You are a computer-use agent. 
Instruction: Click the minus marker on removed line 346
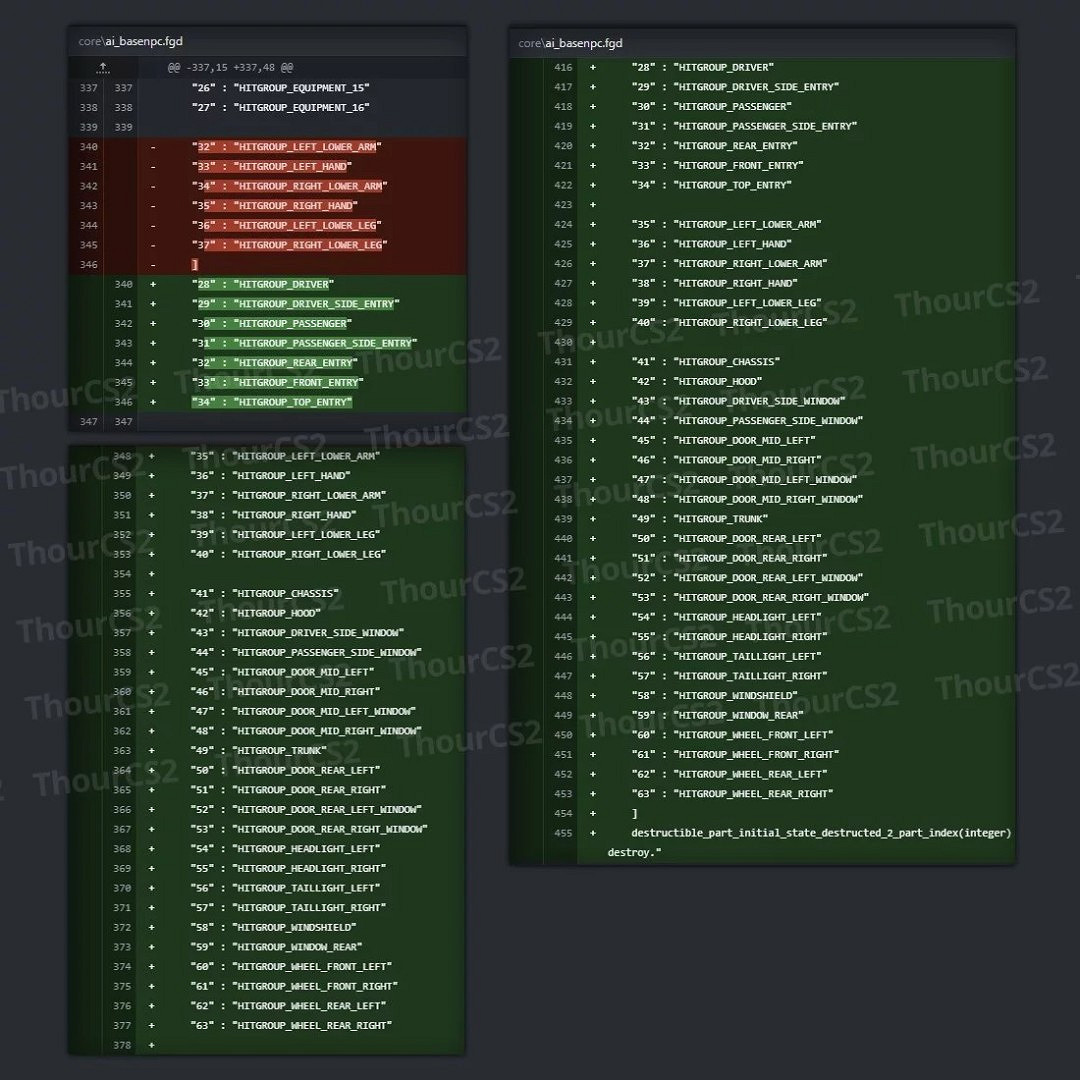tap(153, 265)
